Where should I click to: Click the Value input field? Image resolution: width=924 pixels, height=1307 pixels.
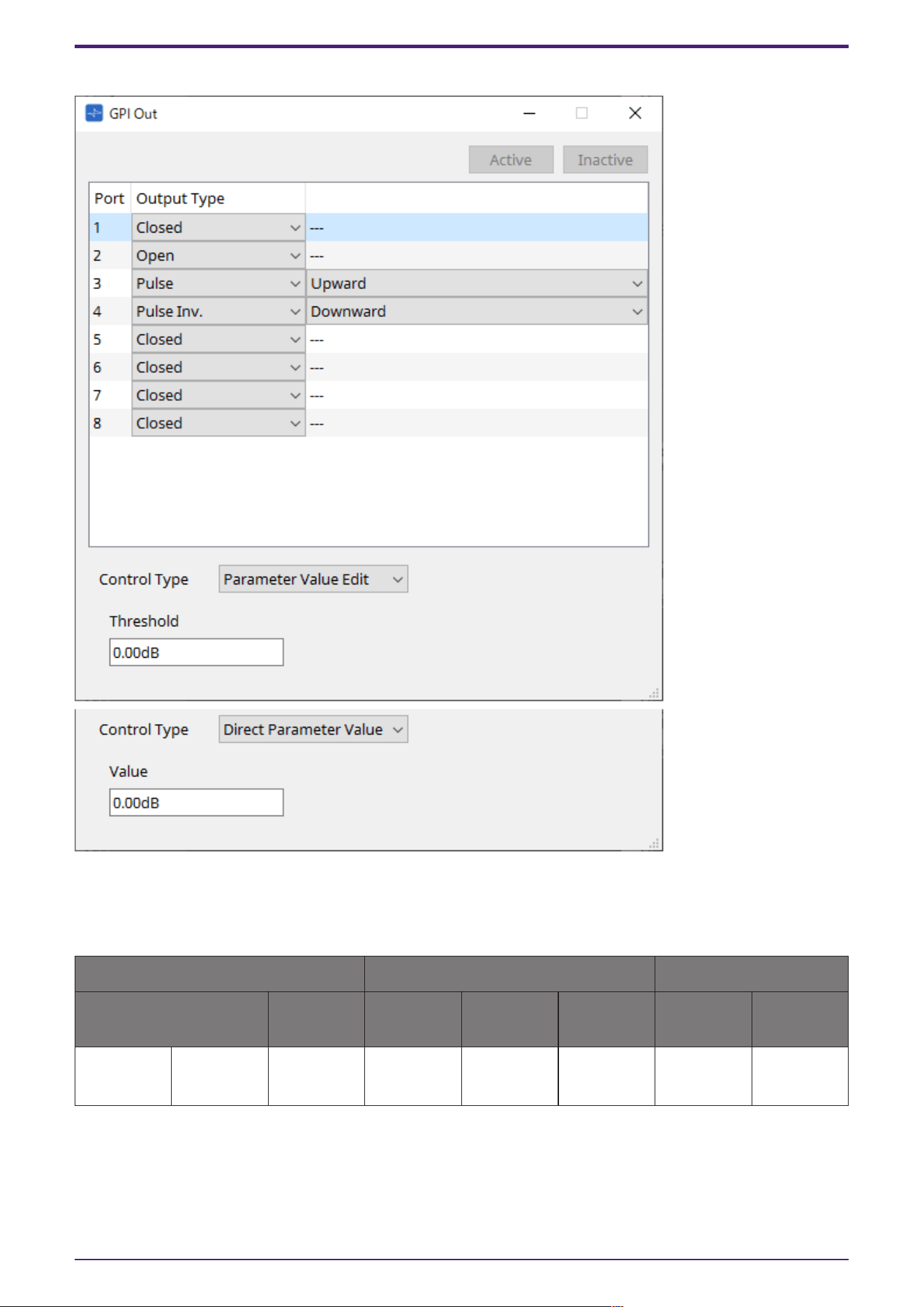[x=196, y=802]
